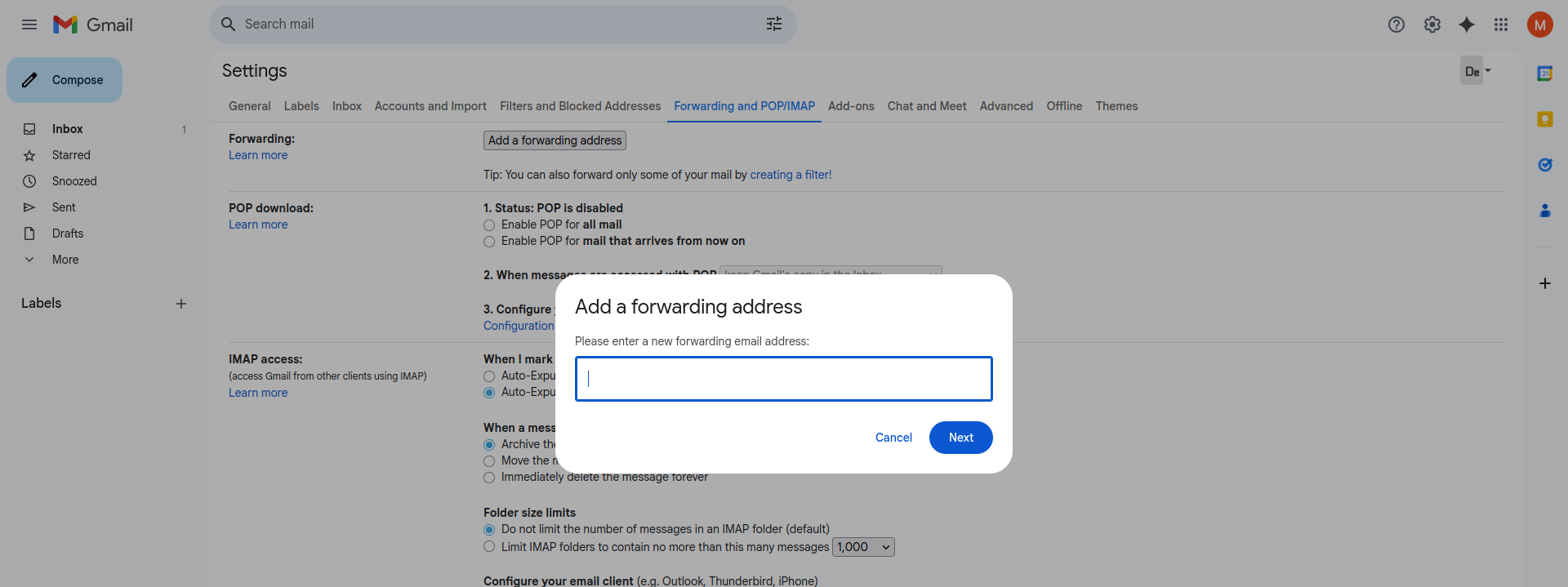Select Move the message radio option
Image resolution: width=1568 pixels, height=587 pixels.
click(489, 461)
